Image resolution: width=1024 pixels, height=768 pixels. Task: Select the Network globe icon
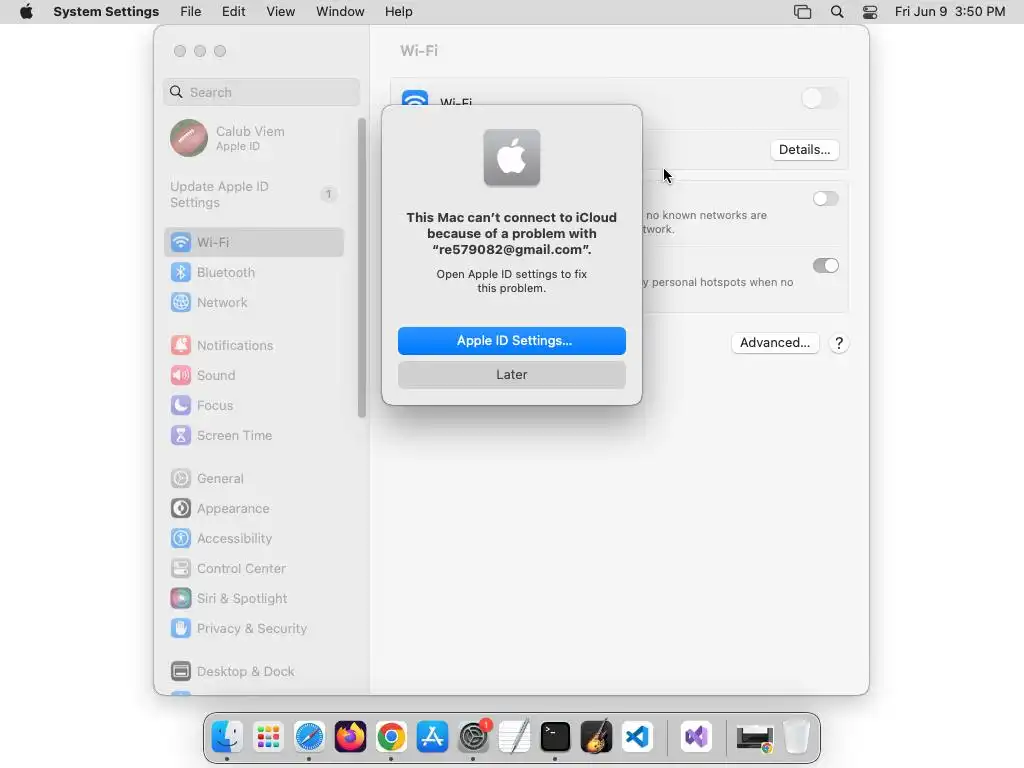[x=181, y=302]
